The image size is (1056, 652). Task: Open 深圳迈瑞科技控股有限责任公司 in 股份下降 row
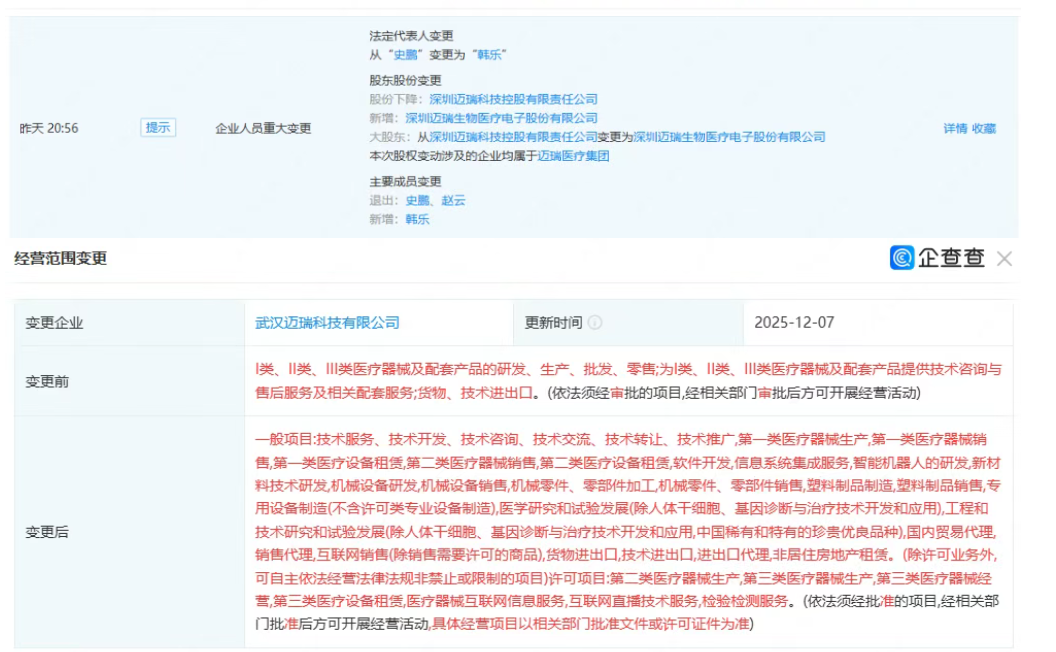pyautogui.click(x=513, y=99)
